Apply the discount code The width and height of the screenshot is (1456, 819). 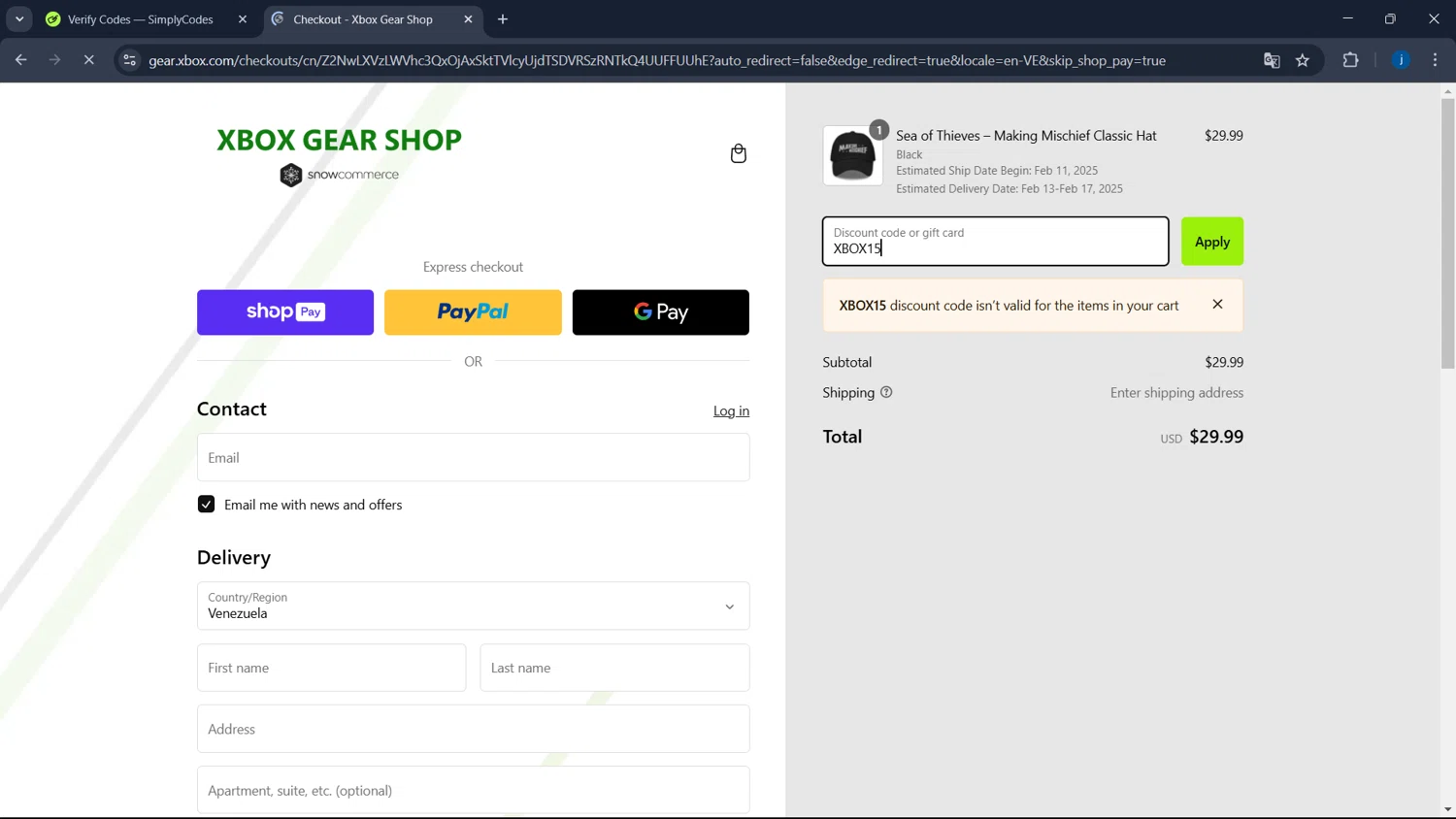(x=1211, y=242)
